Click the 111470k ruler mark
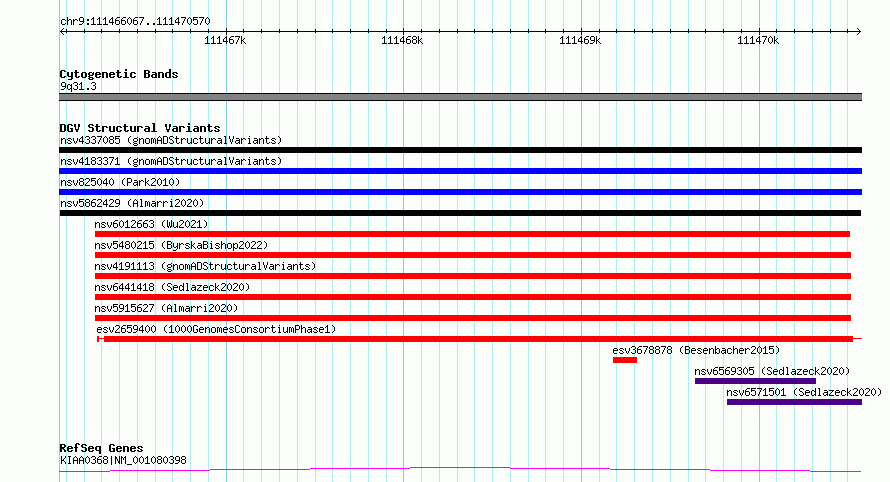This screenshot has height=482, width=890. point(758,40)
